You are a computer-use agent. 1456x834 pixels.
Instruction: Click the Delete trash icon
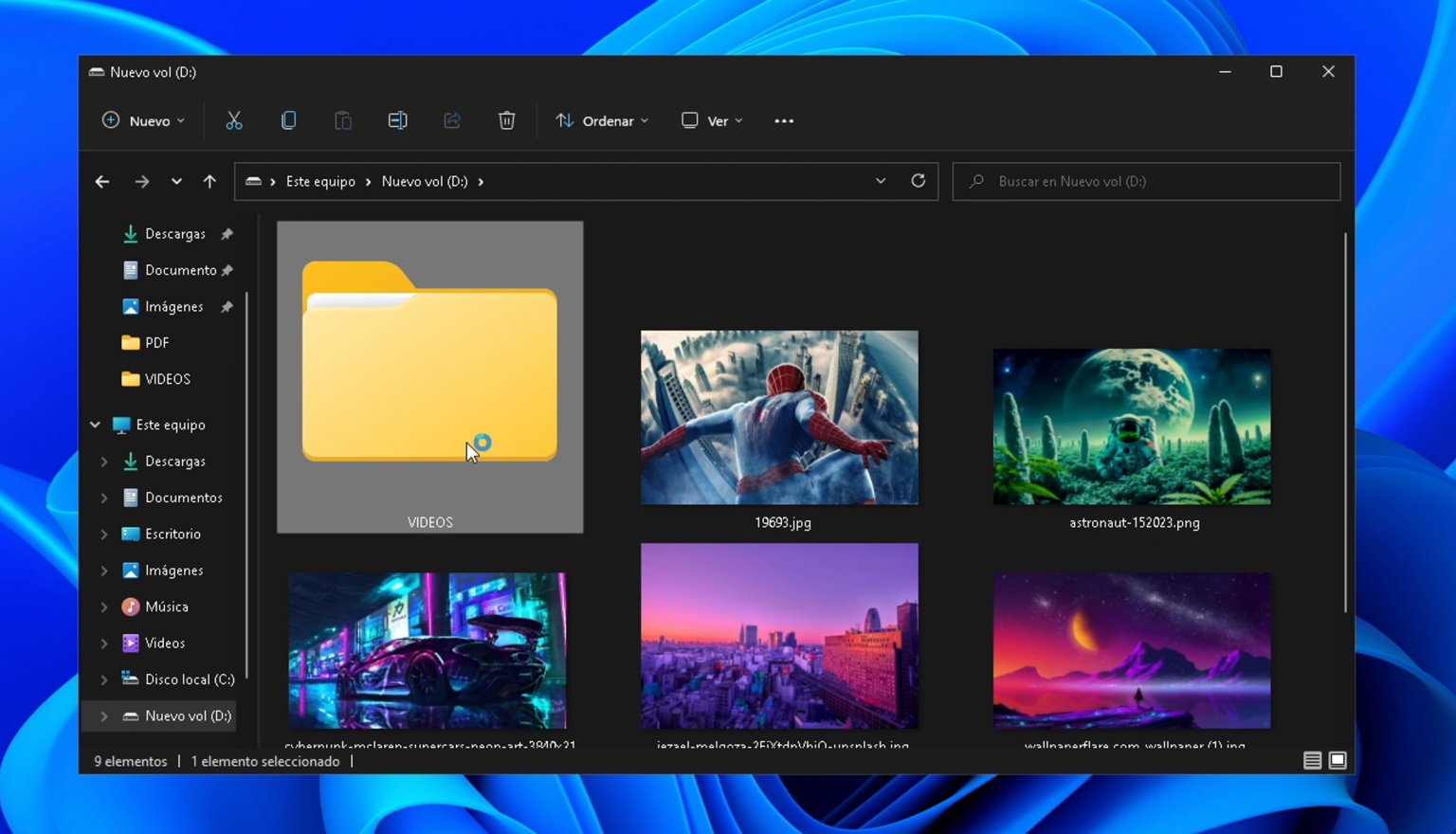click(x=506, y=120)
